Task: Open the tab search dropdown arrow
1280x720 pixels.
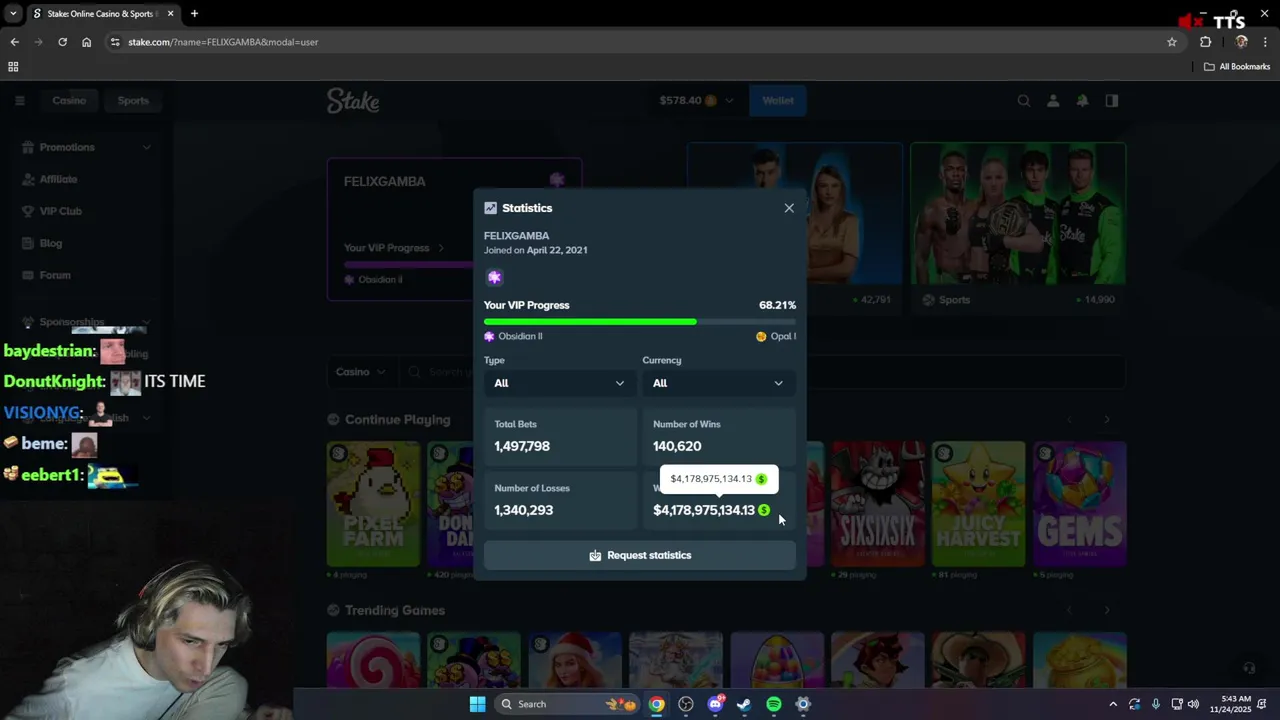Action: [13, 14]
